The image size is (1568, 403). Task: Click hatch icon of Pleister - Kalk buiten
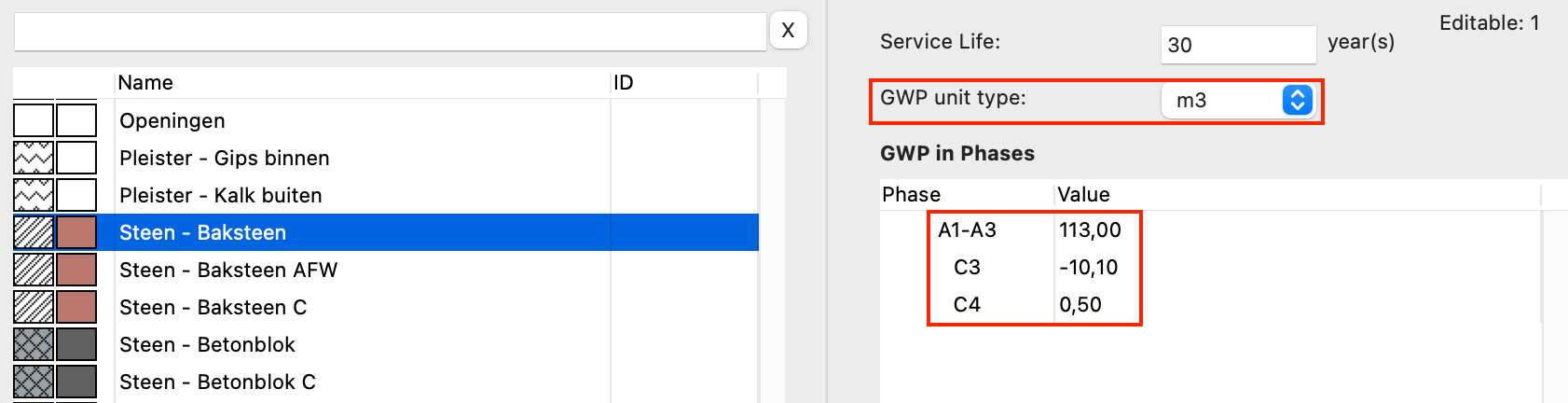34,195
